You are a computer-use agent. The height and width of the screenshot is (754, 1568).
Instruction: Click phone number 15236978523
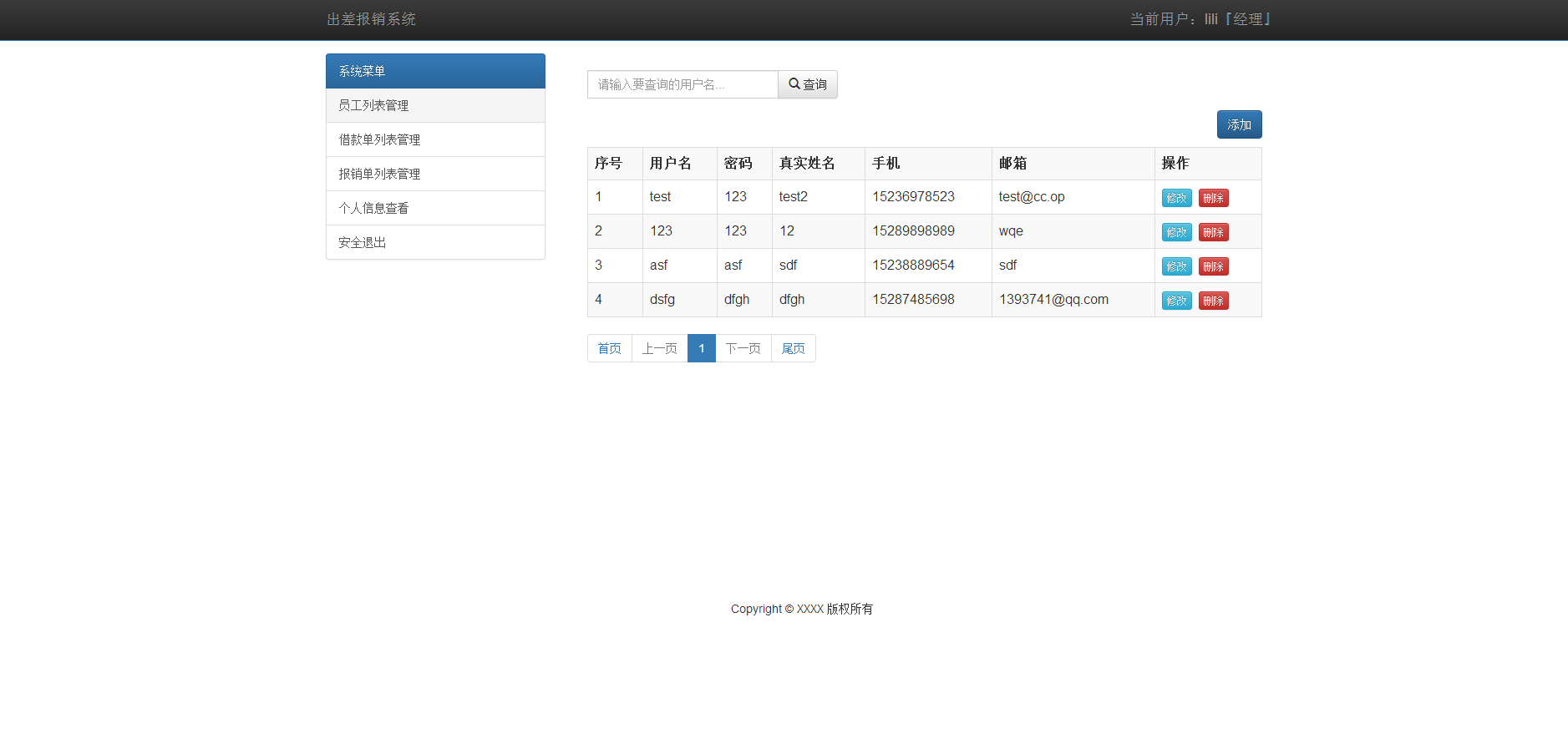point(913,196)
